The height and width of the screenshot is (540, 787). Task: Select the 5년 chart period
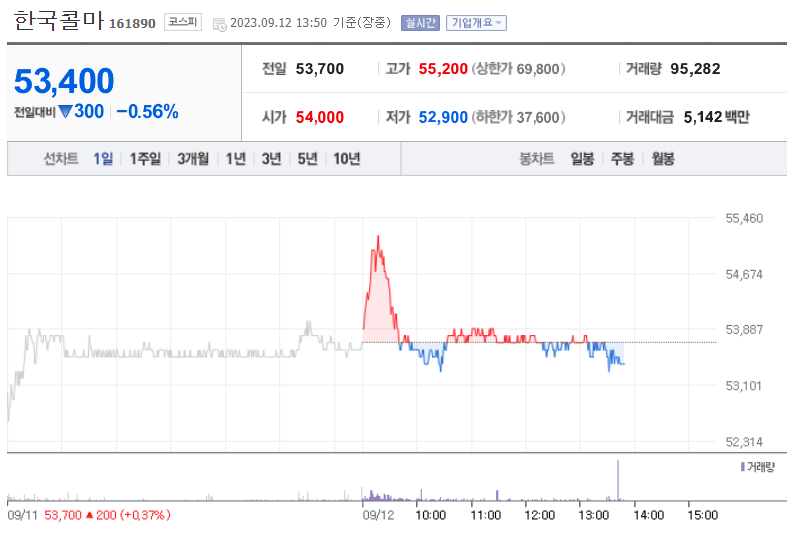pyautogui.click(x=307, y=159)
